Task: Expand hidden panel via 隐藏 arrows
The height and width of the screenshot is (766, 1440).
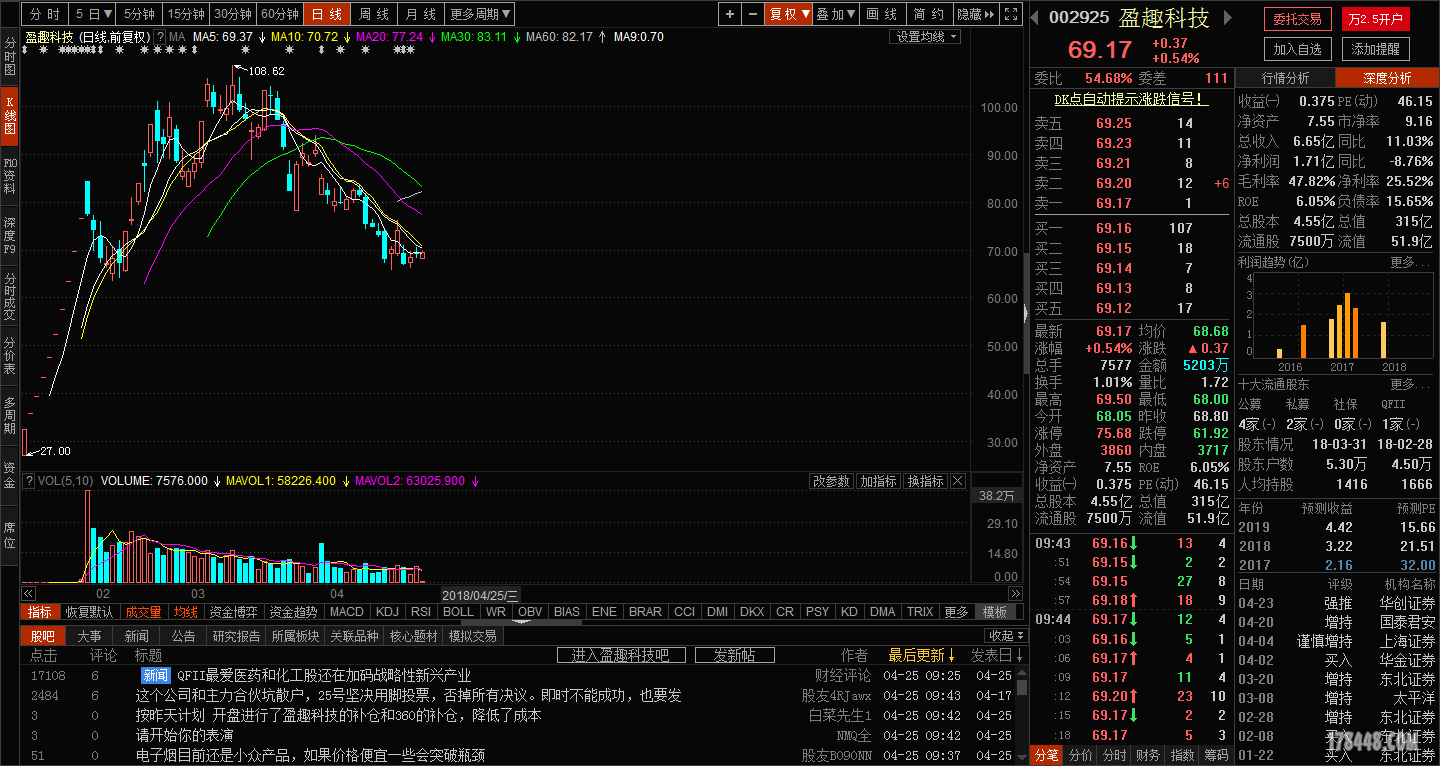Action: pos(976,14)
